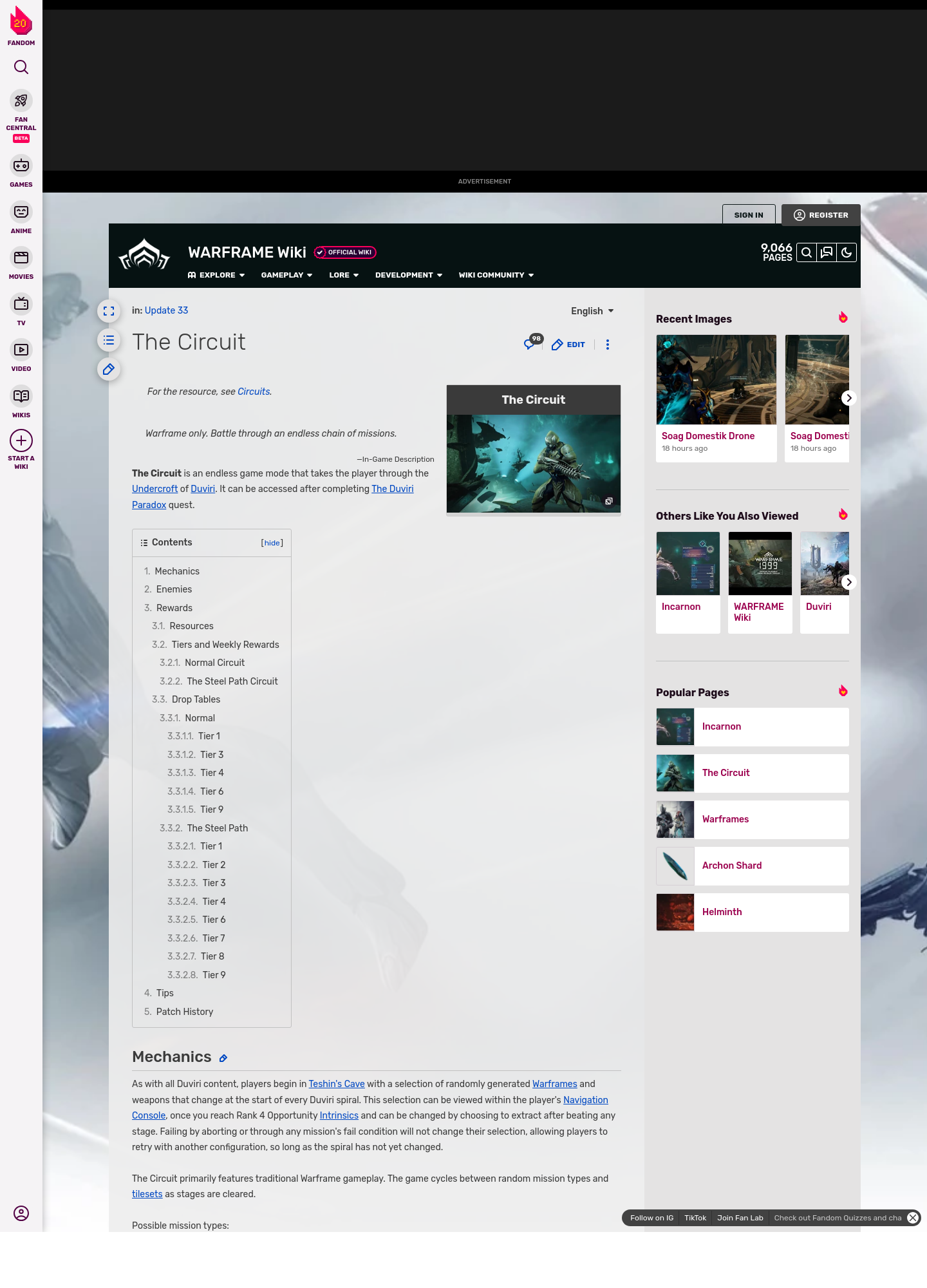Open Warframes popular page

753,820
